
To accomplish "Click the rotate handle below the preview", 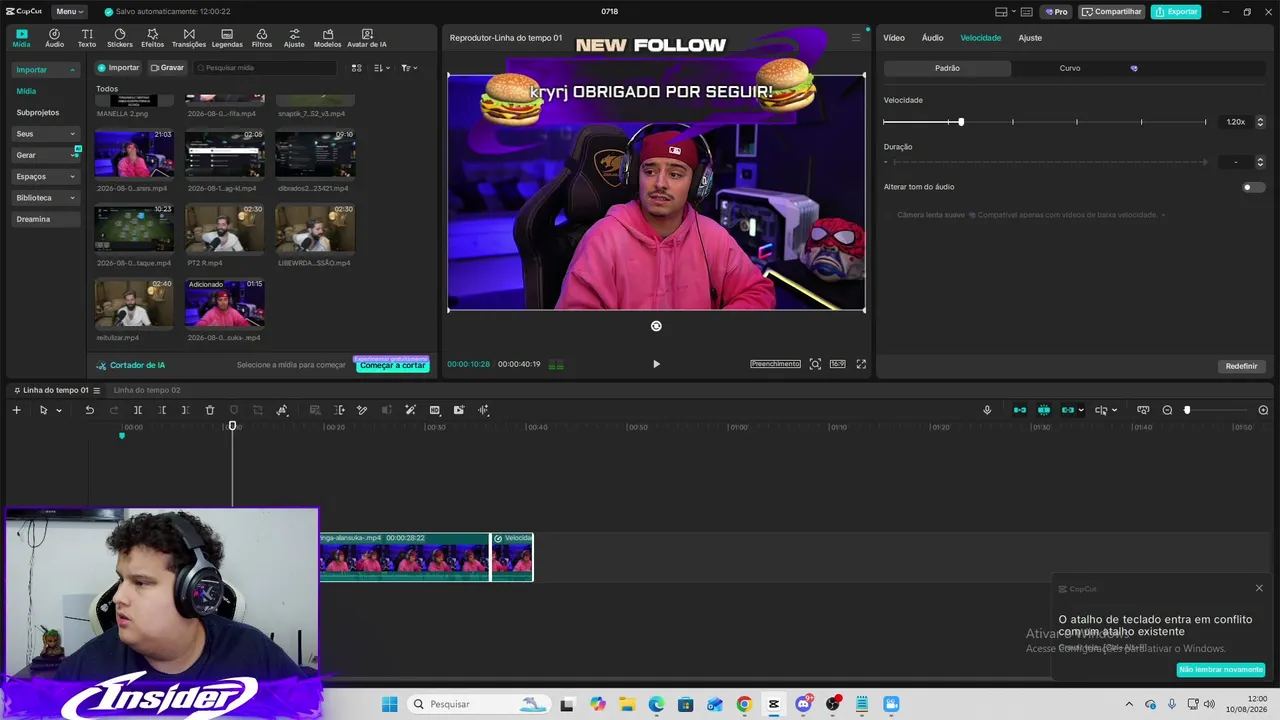I will click(656, 326).
